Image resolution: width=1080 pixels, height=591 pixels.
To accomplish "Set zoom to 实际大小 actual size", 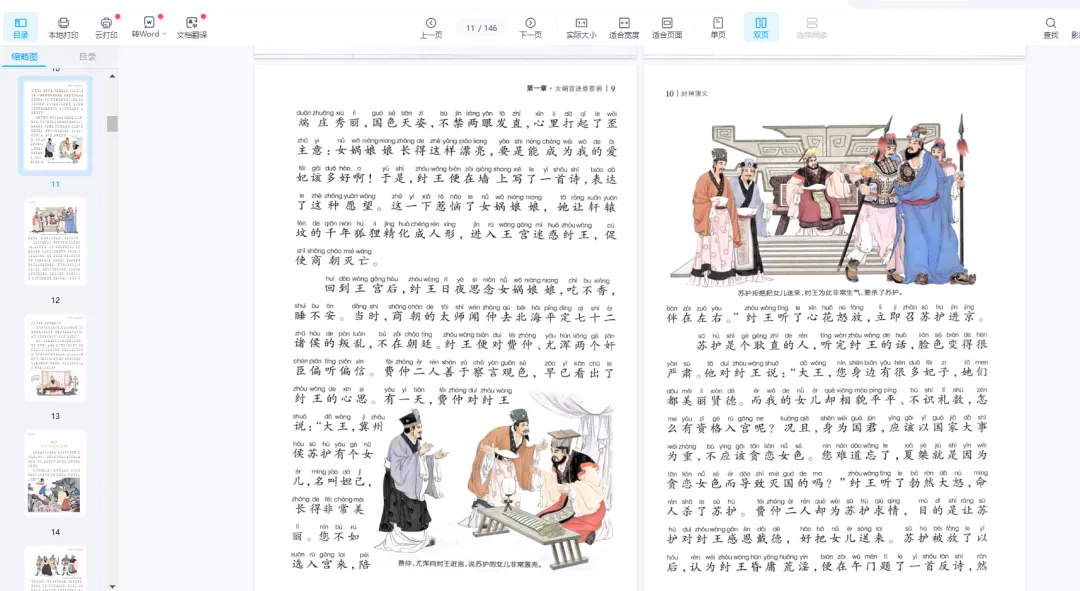I will (581, 28).
